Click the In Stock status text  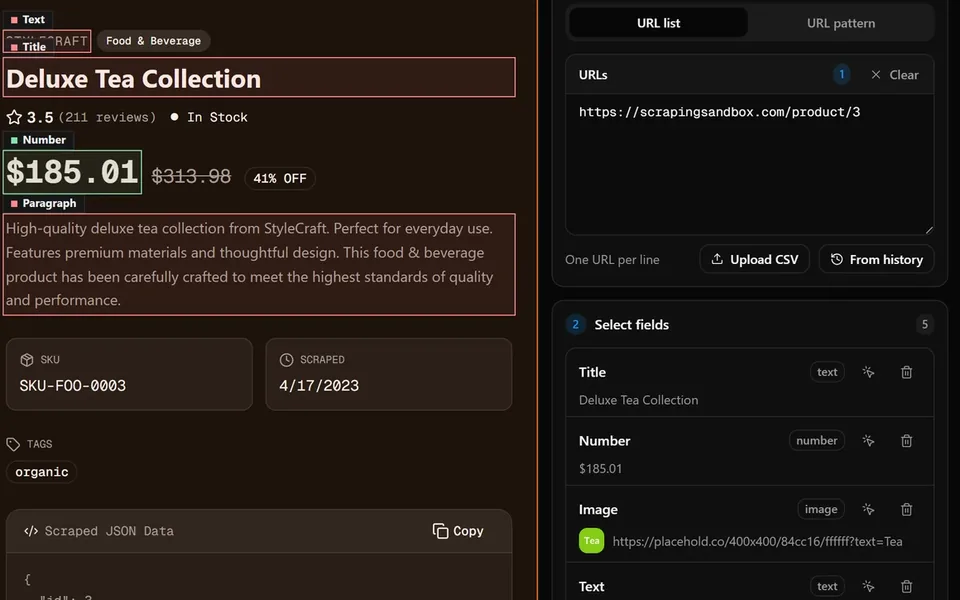(x=217, y=117)
